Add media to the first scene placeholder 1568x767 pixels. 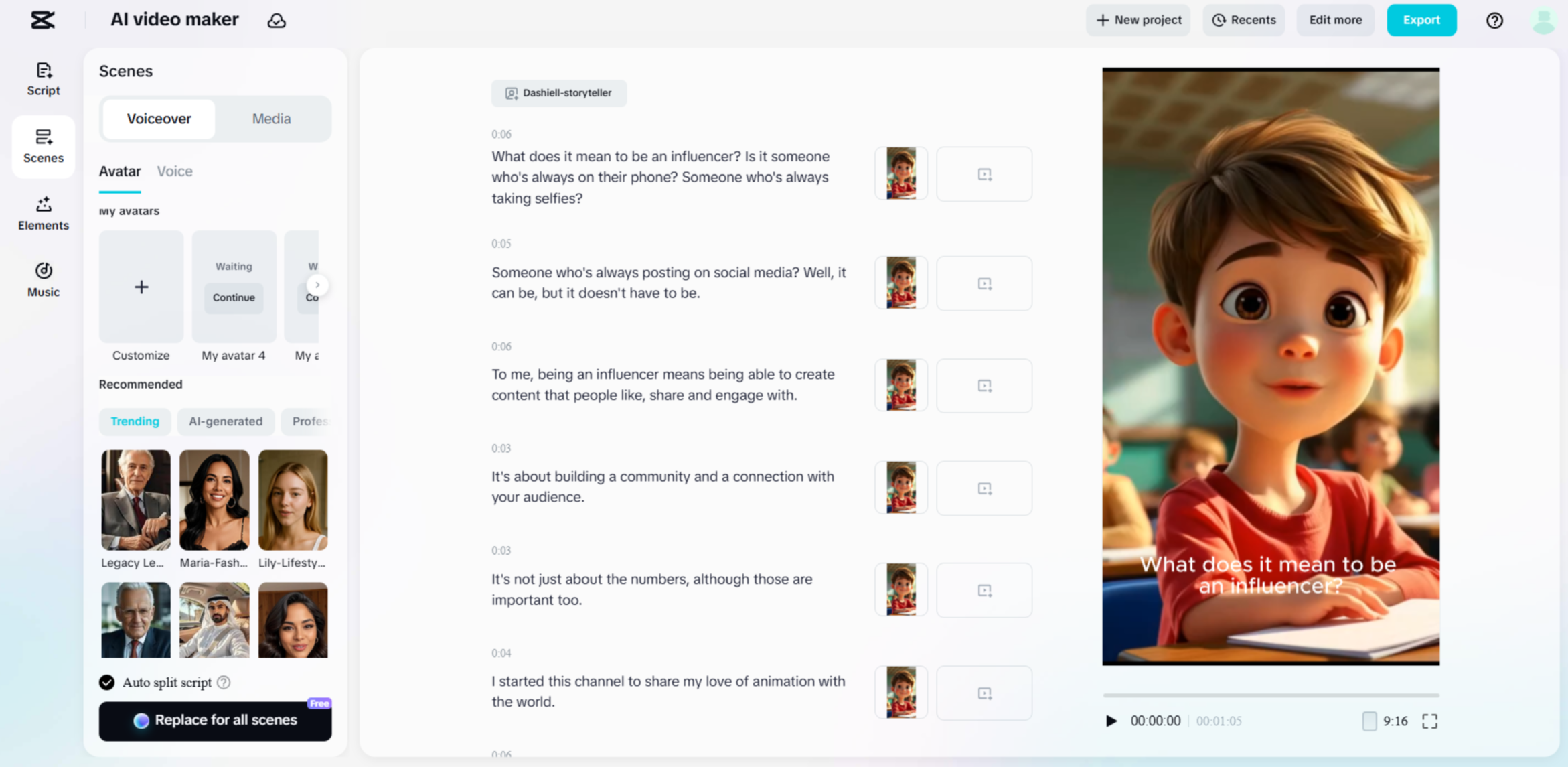[984, 174]
